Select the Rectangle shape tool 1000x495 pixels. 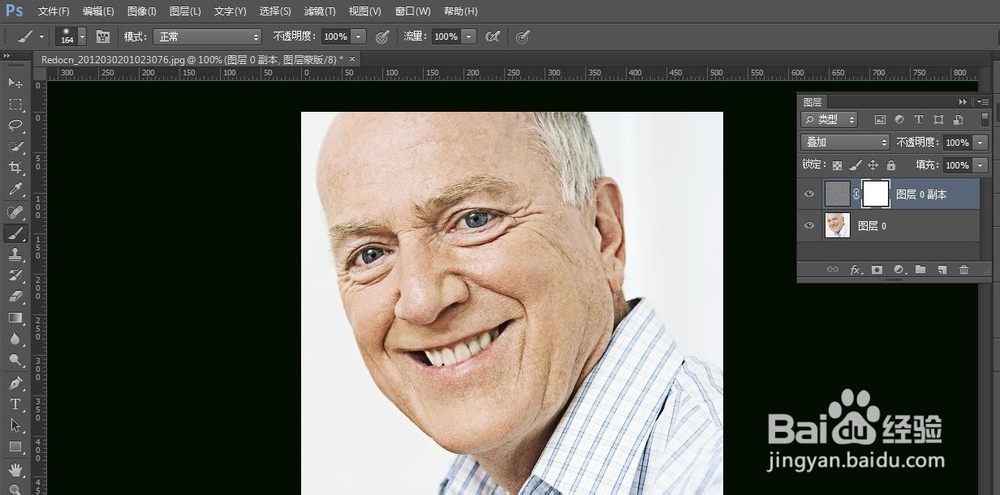[x=15, y=447]
